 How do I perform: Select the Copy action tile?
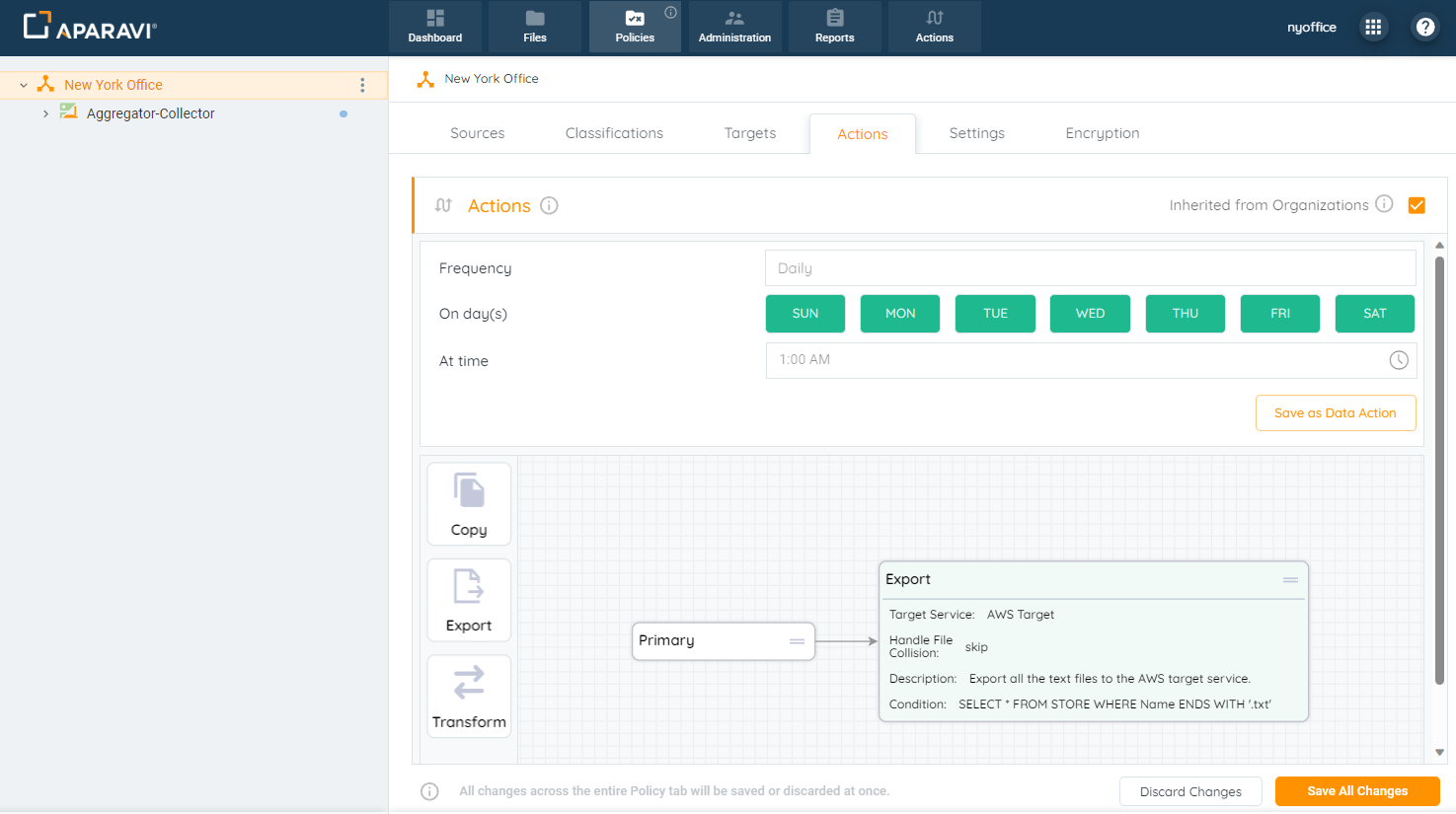coord(469,504)
